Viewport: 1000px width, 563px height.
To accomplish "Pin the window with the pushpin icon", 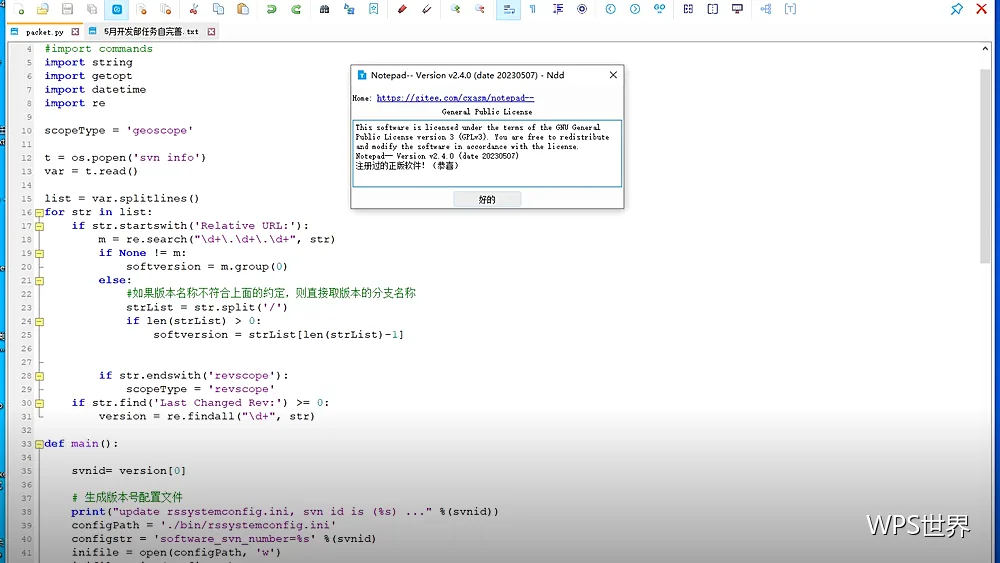I will click(x=957, y=9).
